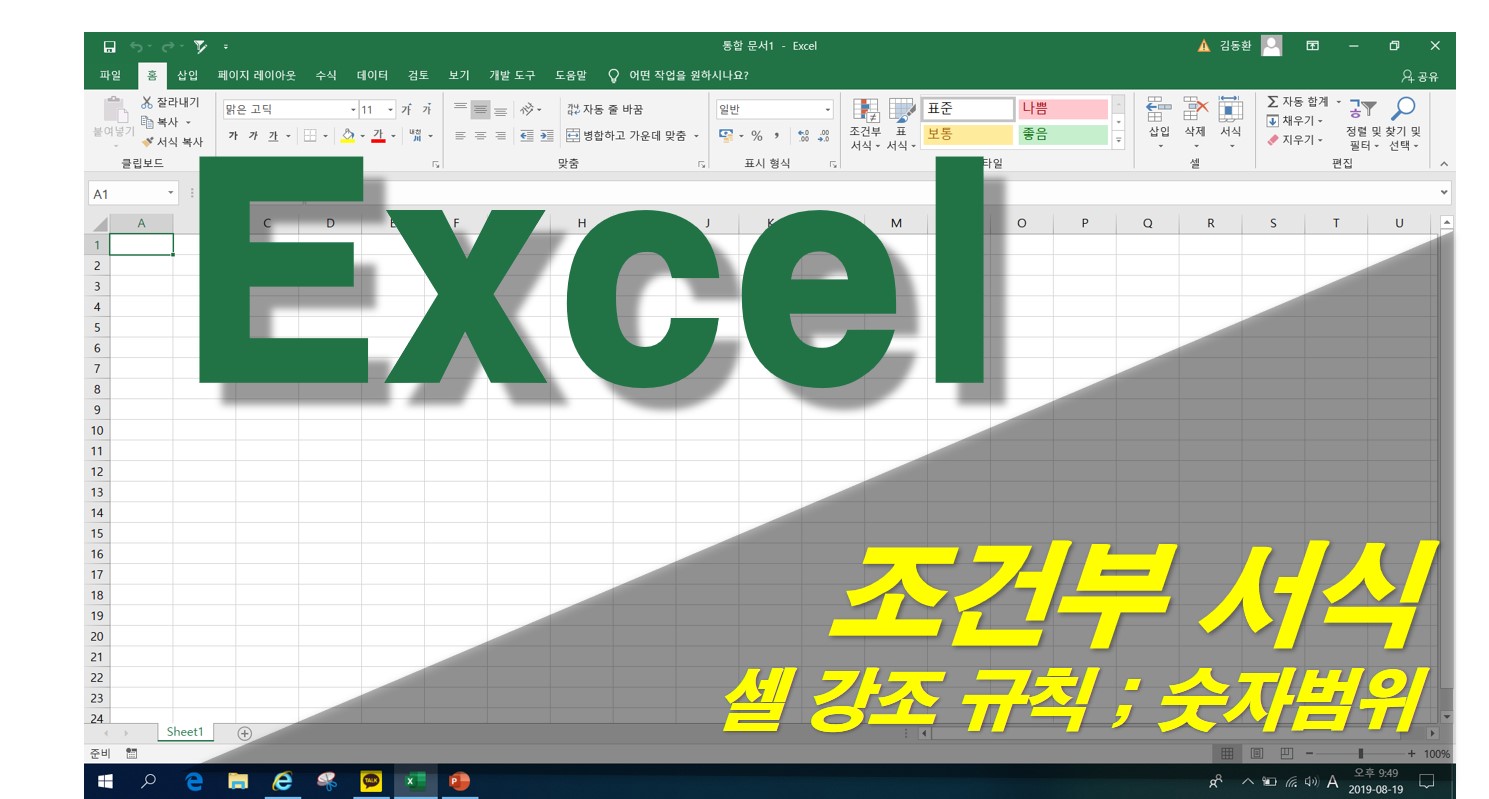This screenshot has height=799, width=1489.
Task: Open the File (파일) tab
Action: pyautogui.click(x=110, y=75)
